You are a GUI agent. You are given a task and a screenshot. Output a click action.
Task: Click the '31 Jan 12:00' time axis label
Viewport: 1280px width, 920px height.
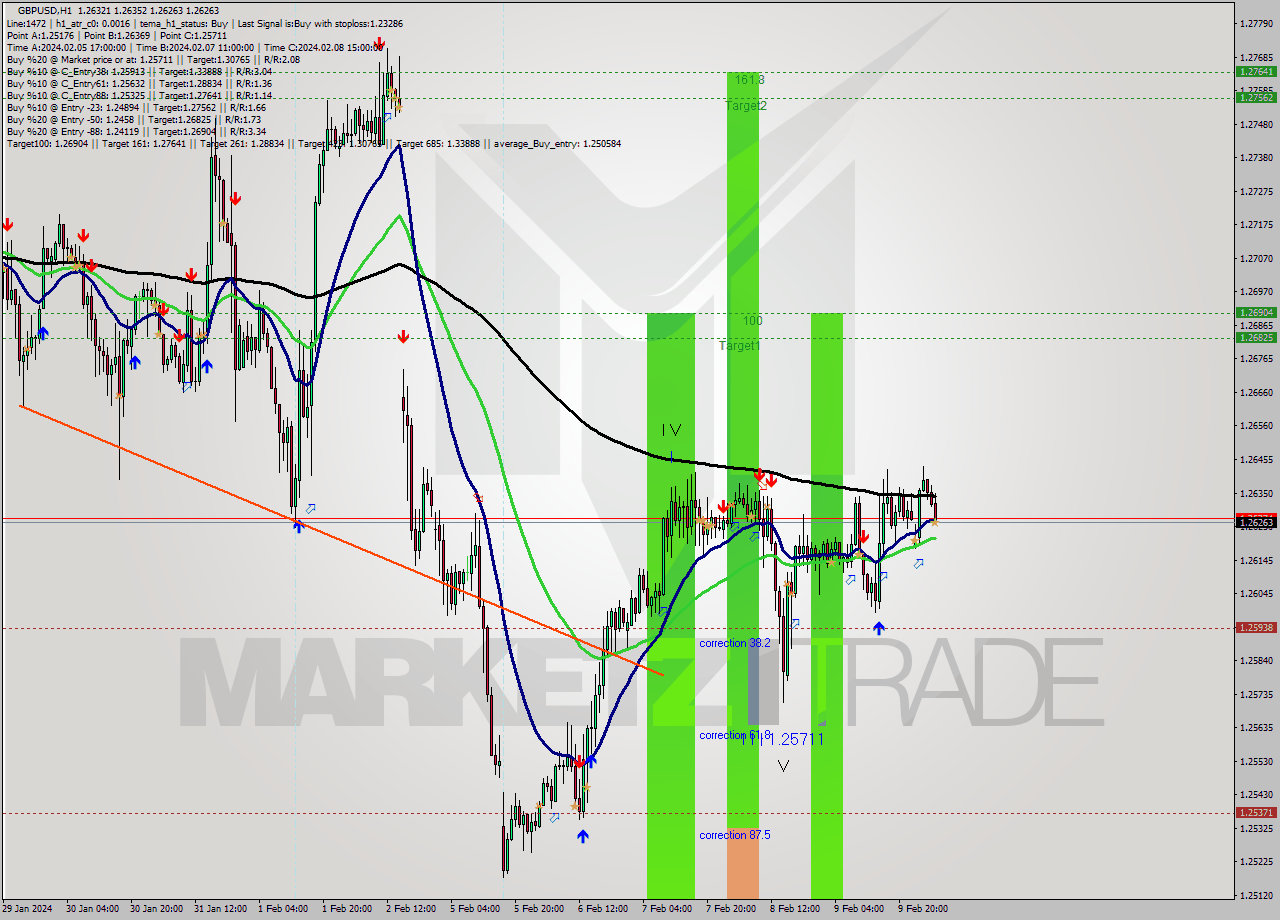(219, 909)
